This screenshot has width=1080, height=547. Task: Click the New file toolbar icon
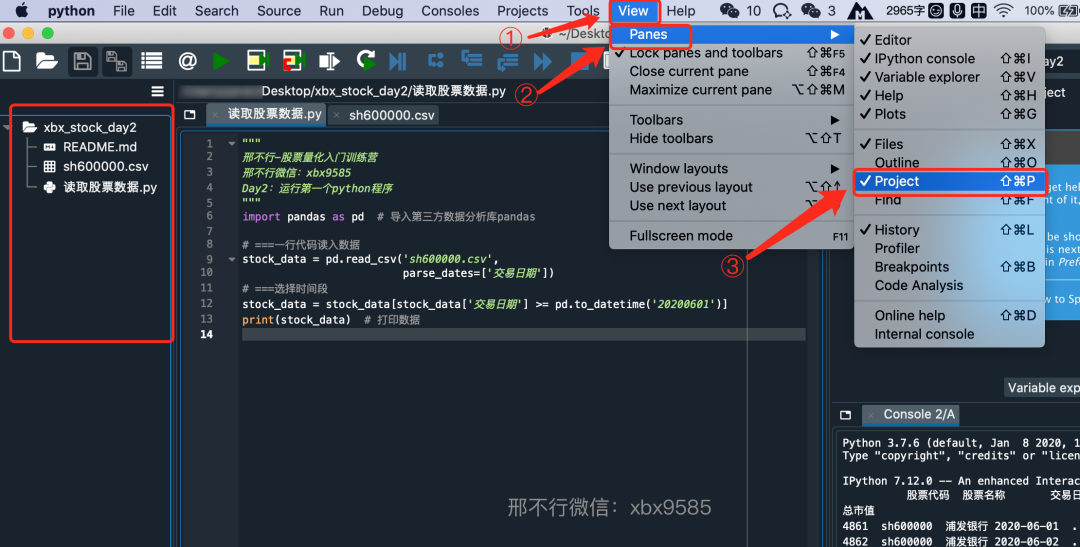[x=12, y=61]
